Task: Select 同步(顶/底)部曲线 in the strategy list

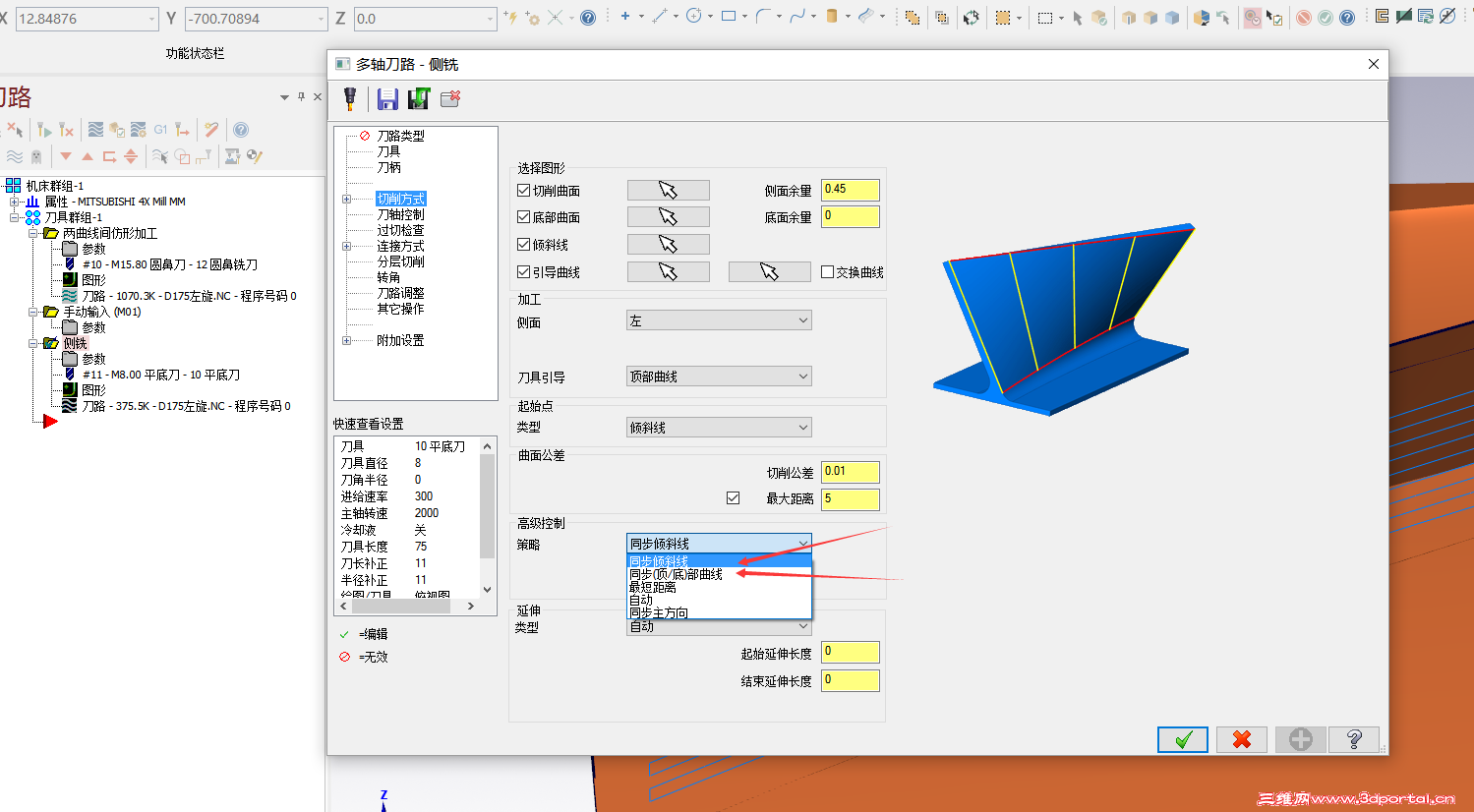Action: pyautogui.click(x=719, y=574)
